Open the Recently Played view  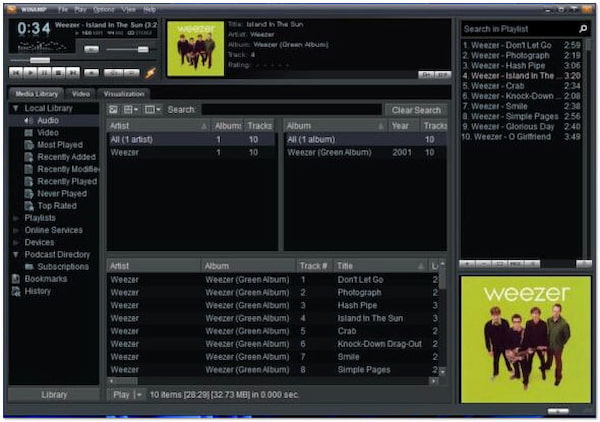click(67, 181)
